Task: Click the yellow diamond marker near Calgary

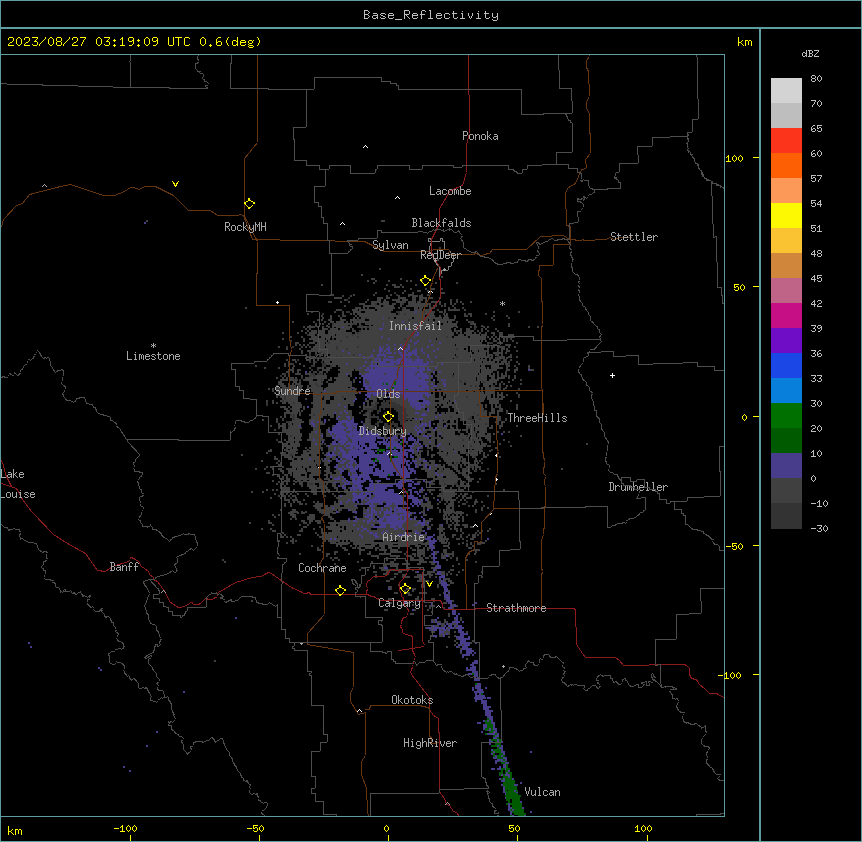Action: (405, 589)
